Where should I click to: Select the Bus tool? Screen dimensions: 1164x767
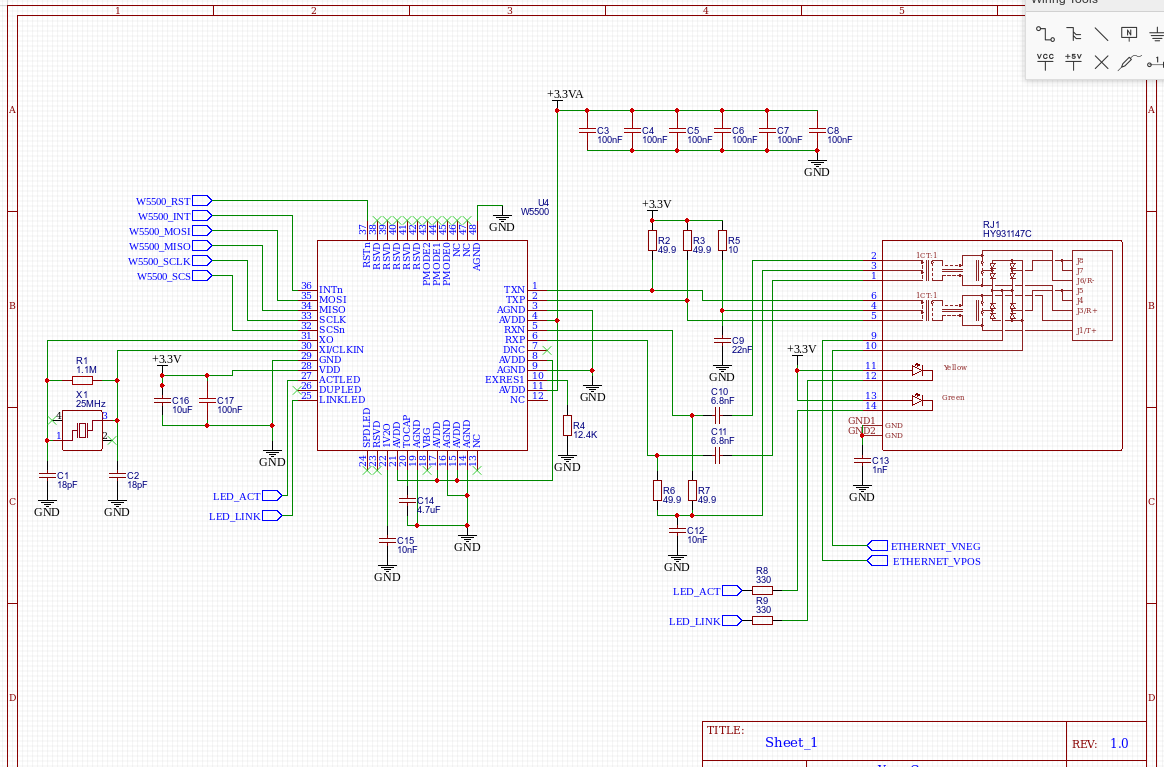1073,33
